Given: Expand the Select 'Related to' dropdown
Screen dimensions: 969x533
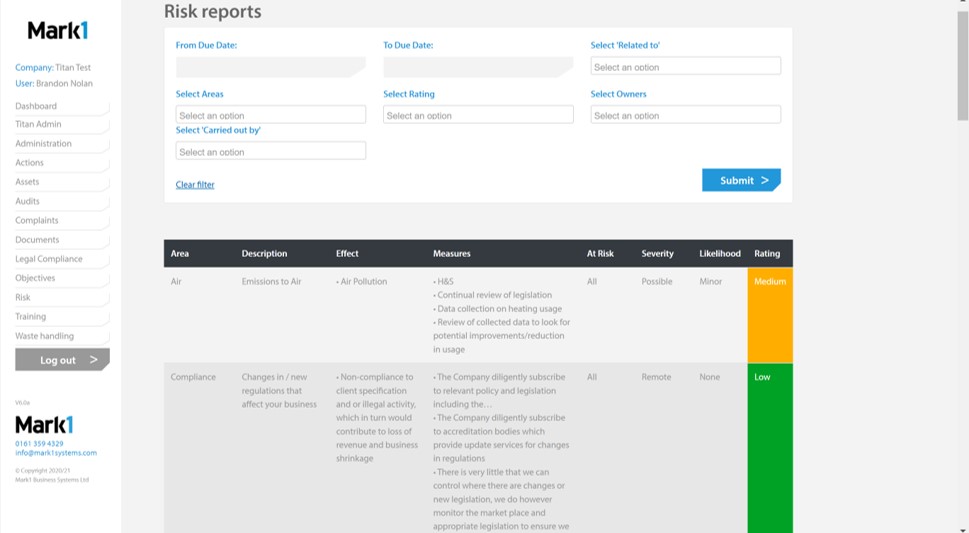Looking at the screenshot, I should tap(685, 67).
